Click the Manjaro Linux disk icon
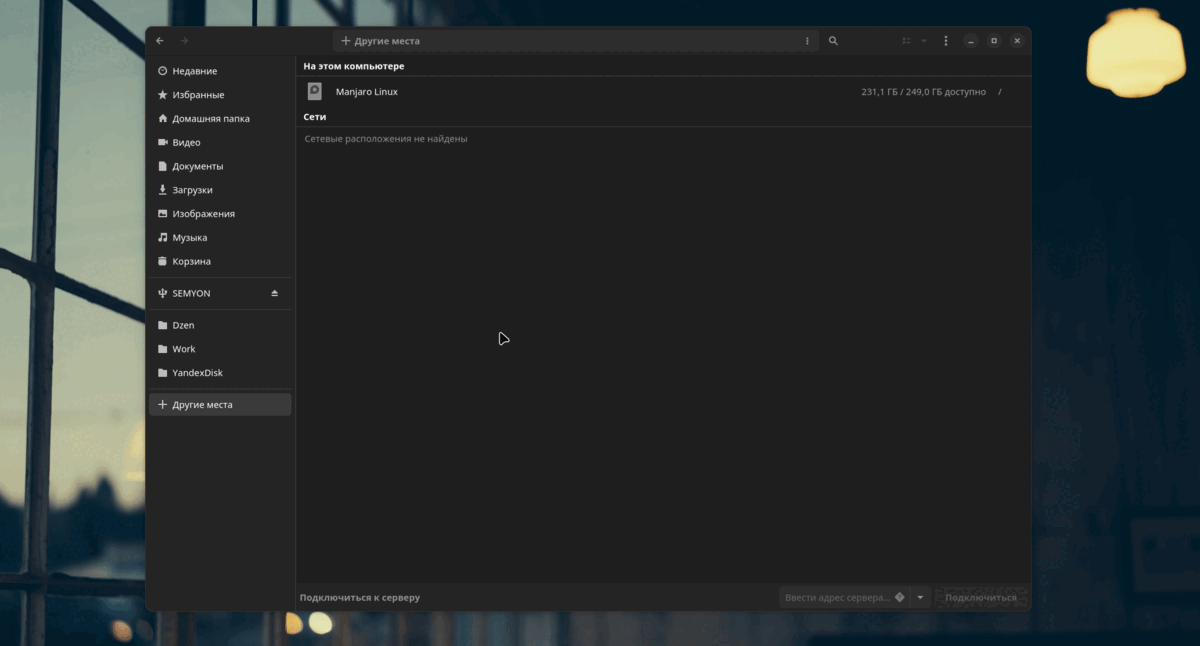1200x646 pixels. point(314,91)
